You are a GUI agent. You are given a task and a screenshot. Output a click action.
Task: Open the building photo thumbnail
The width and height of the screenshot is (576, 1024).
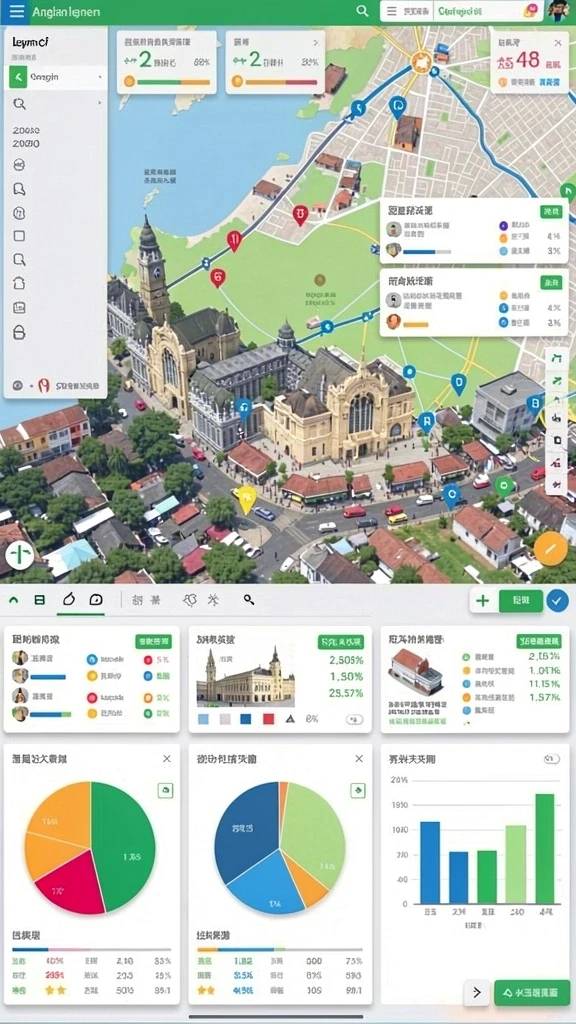click(246, 677)
